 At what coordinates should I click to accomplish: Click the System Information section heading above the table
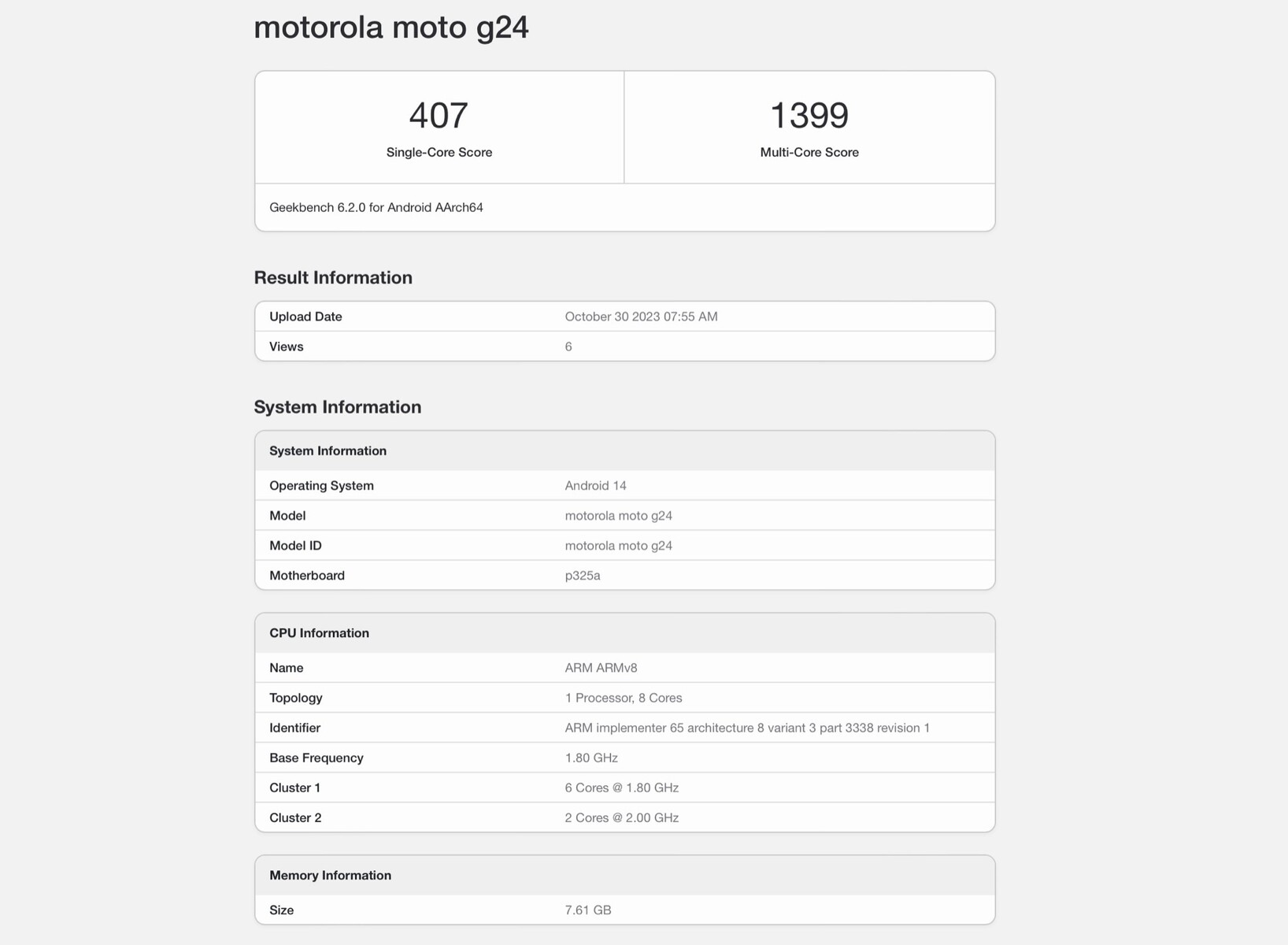(337, 407)
